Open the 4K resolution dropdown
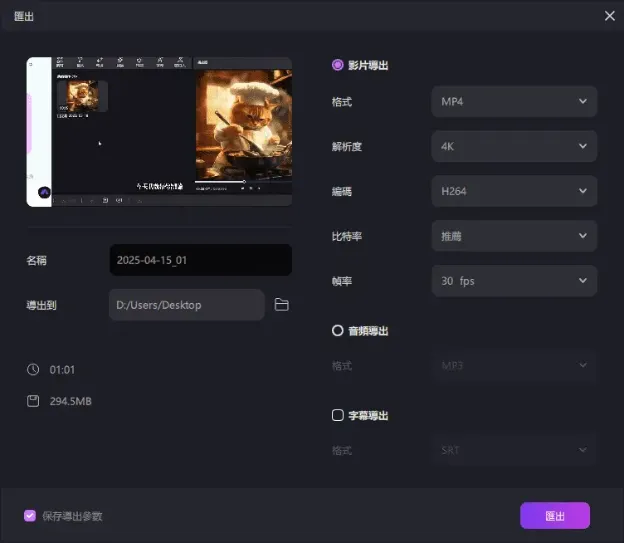 click(514, 146)
